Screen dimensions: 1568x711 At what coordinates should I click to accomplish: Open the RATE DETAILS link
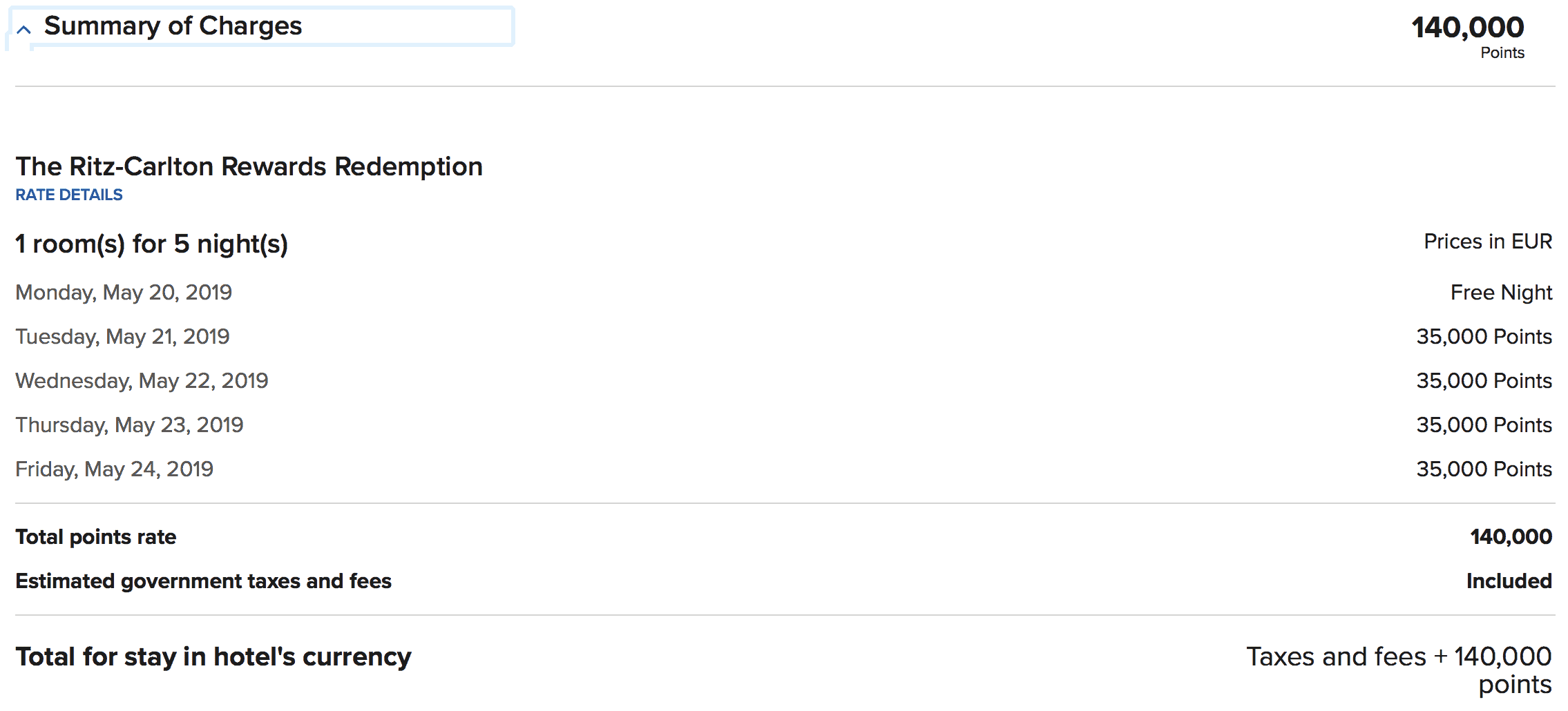[69, 195]
